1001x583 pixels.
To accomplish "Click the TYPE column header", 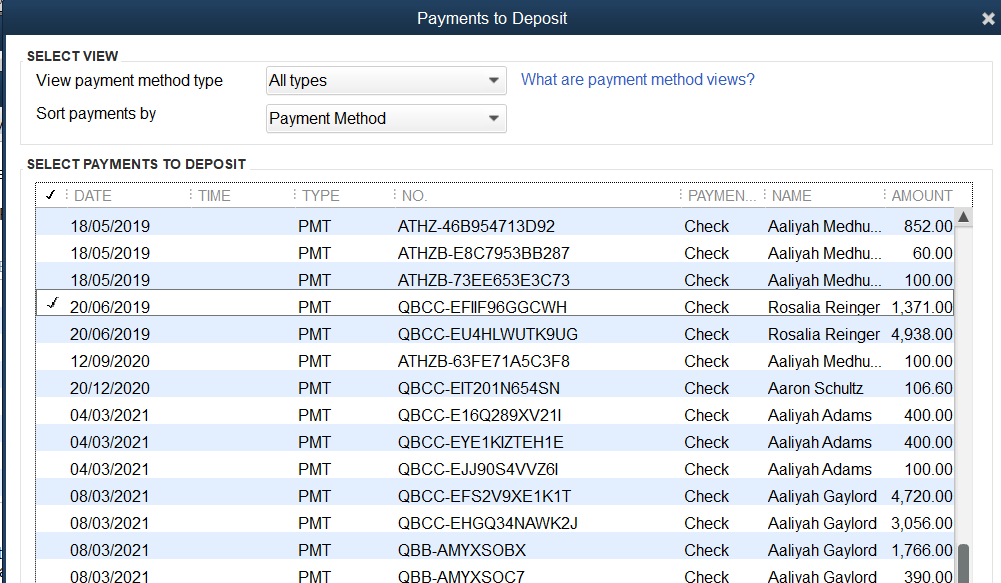I will tap(321, 196).
